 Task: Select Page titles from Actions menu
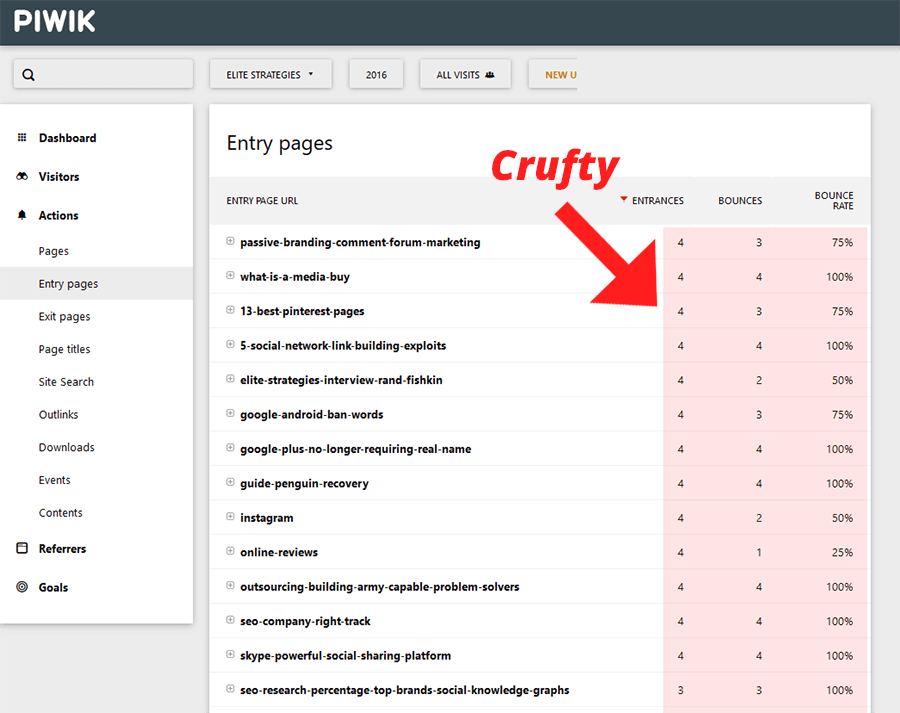point(64,350)
